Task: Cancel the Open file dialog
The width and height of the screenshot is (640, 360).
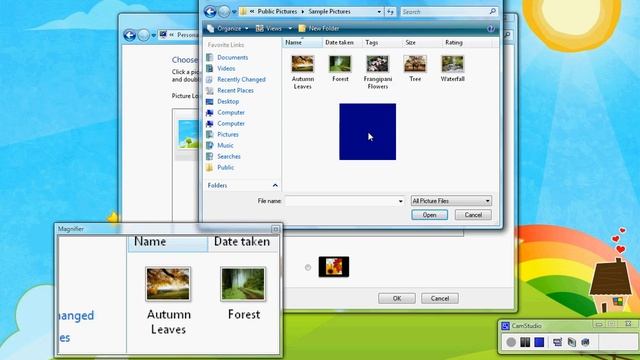Action: click(473, 215)
